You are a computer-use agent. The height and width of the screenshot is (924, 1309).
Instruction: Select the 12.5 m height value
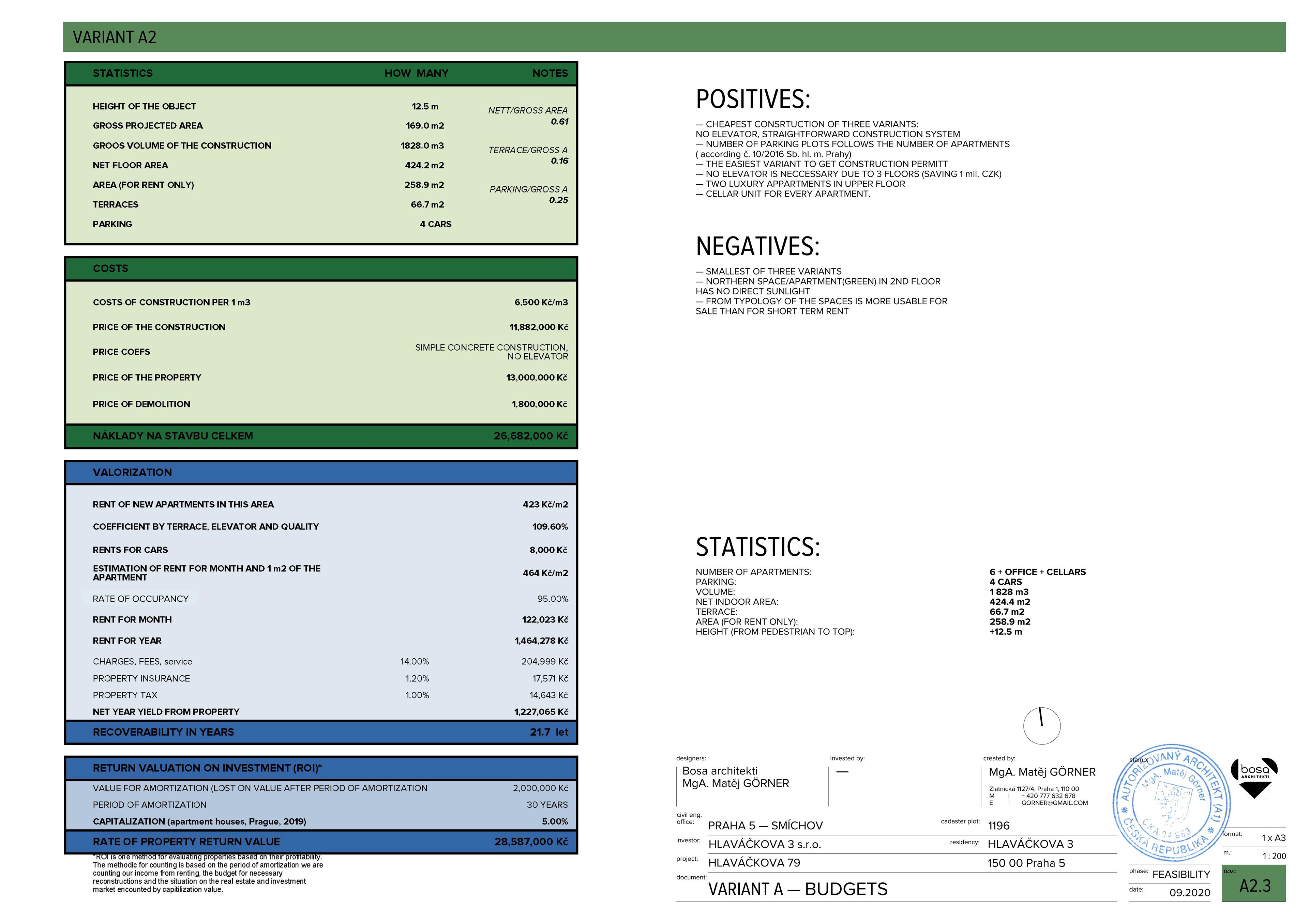(425, 107)
